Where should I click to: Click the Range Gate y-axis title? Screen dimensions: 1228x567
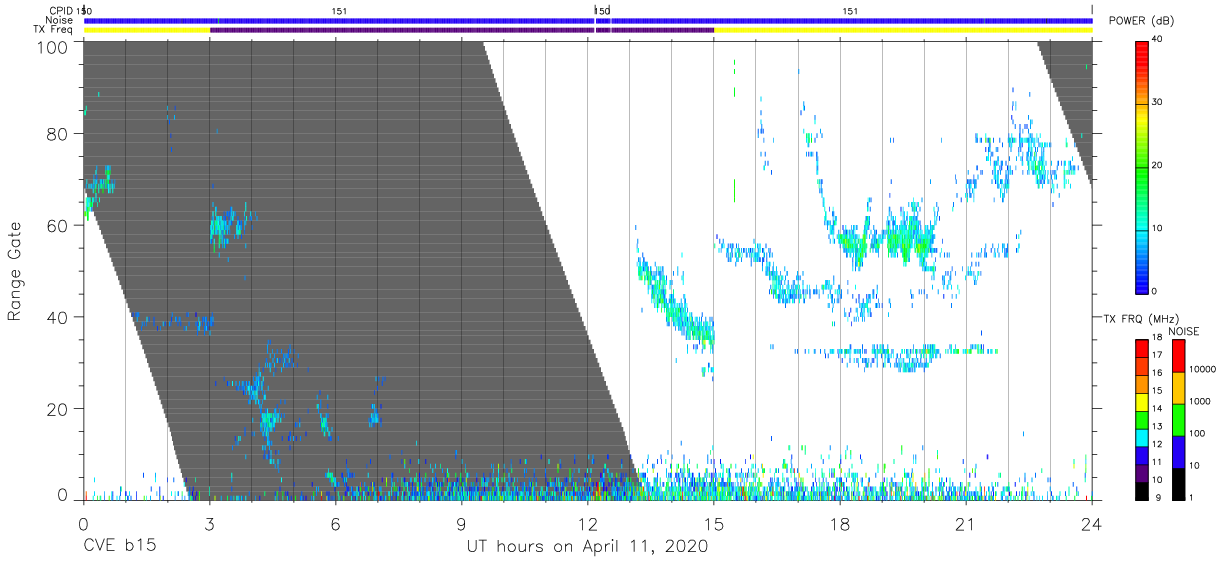15,271
